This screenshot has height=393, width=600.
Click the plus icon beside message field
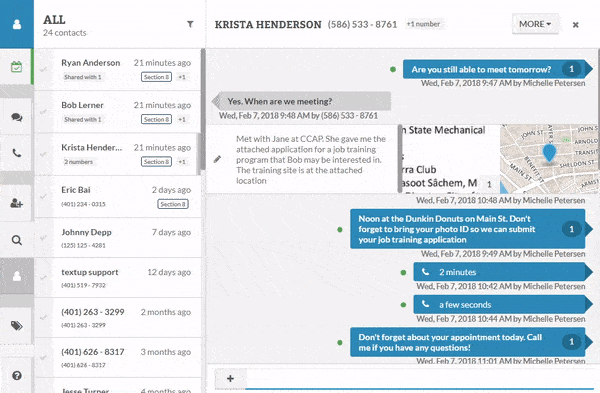pyautogui.click(x=230, y=378)
